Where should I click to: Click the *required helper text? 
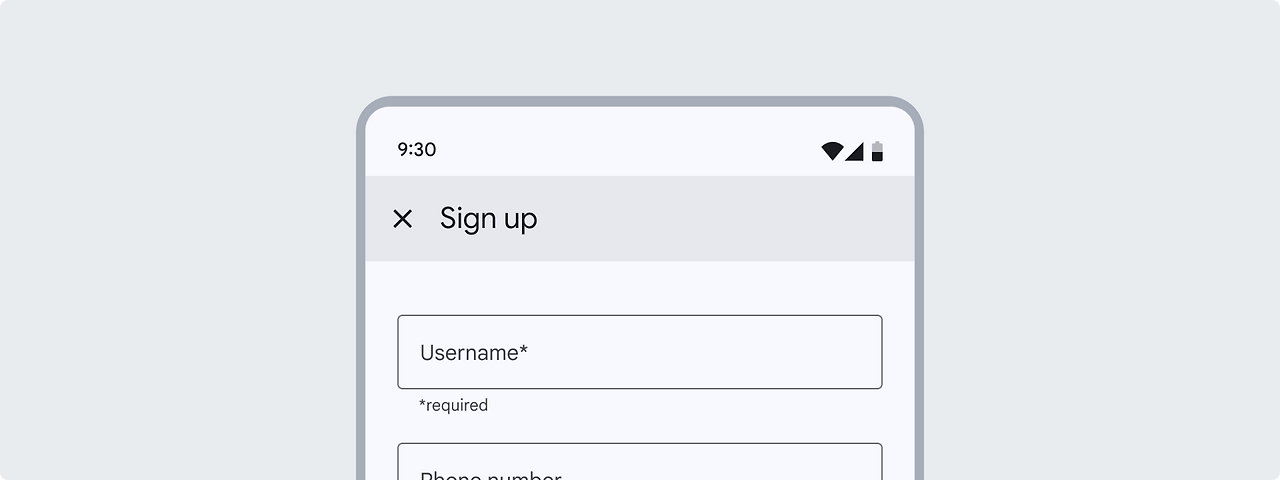point(453,405)
